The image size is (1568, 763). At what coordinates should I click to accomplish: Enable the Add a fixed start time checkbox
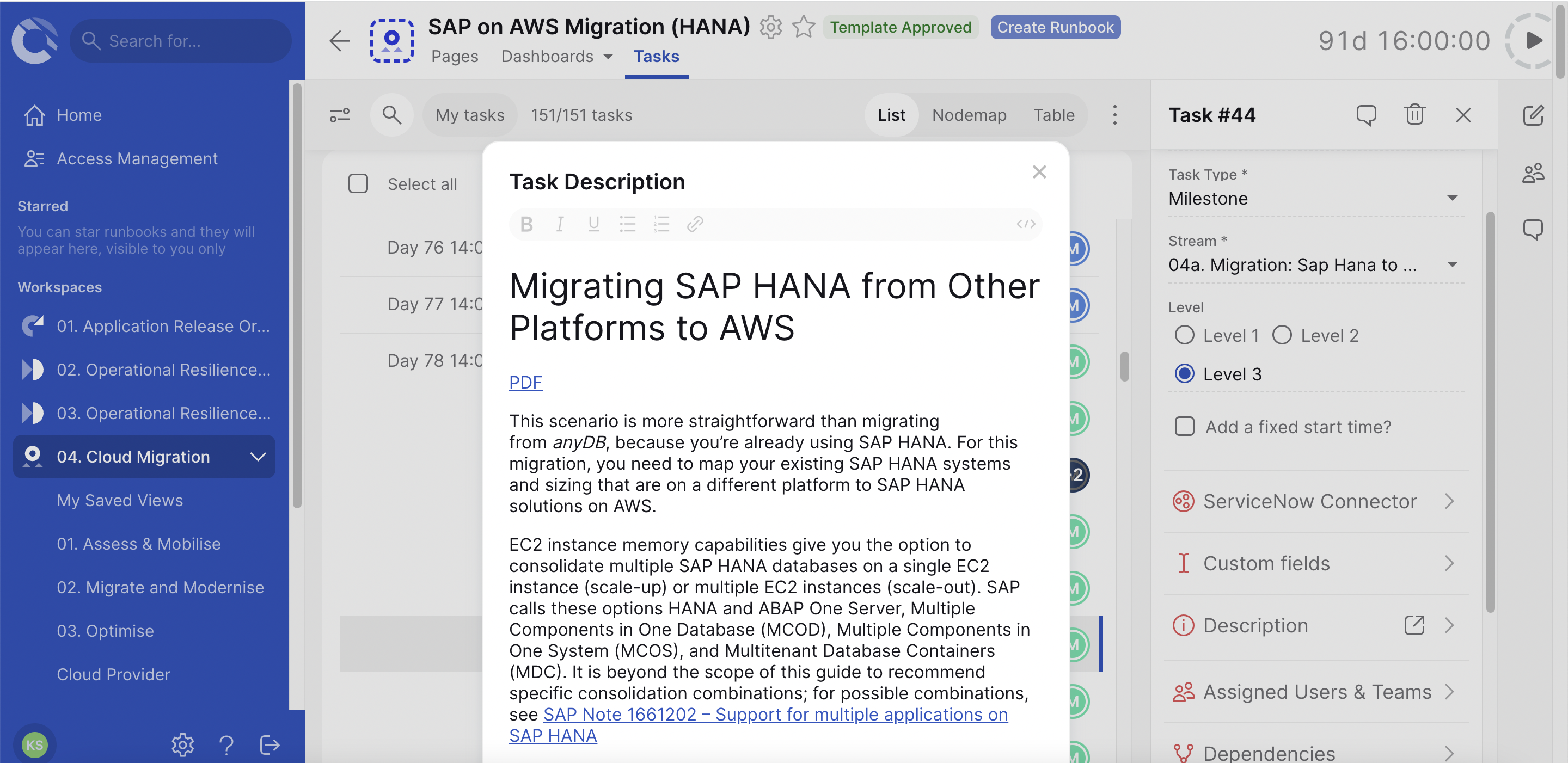click(x=1185, y=427)
